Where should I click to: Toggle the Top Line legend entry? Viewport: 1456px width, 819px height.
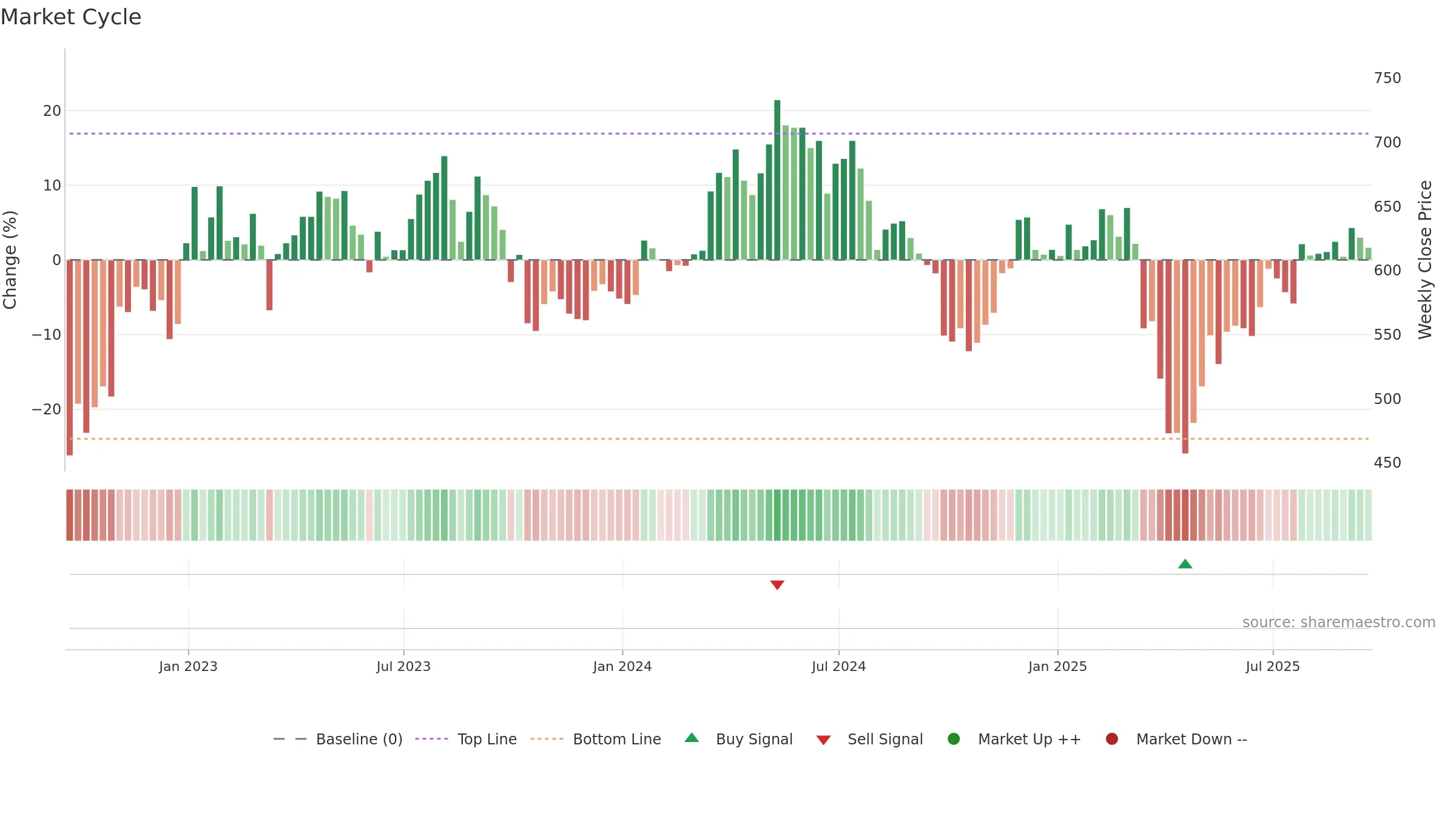466,739
